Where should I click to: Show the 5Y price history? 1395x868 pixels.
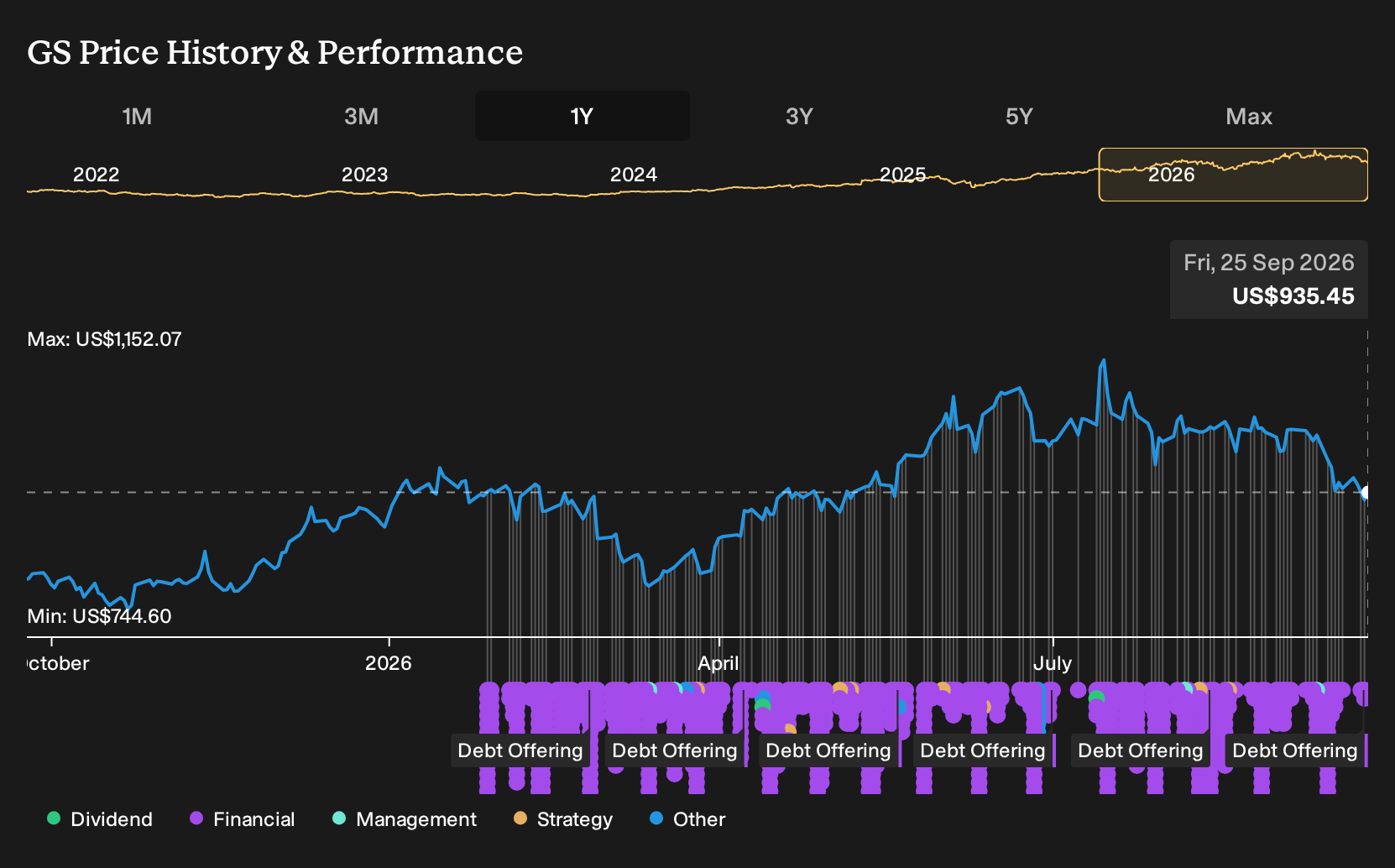point(1019,117)
